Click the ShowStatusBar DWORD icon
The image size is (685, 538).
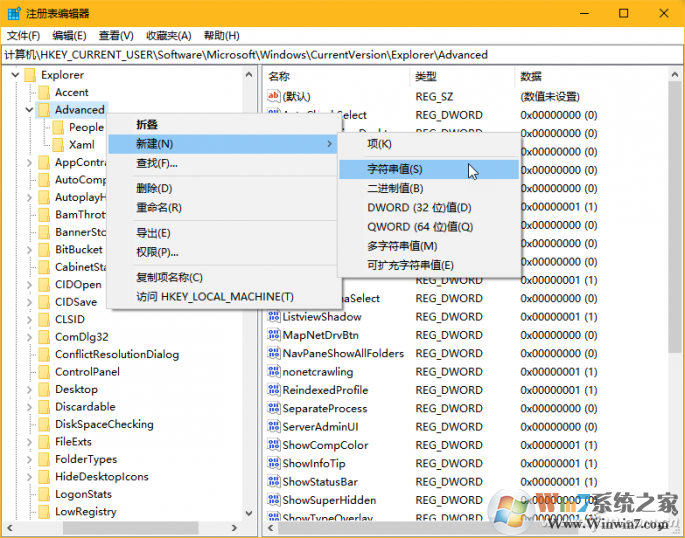coord(273,482)
